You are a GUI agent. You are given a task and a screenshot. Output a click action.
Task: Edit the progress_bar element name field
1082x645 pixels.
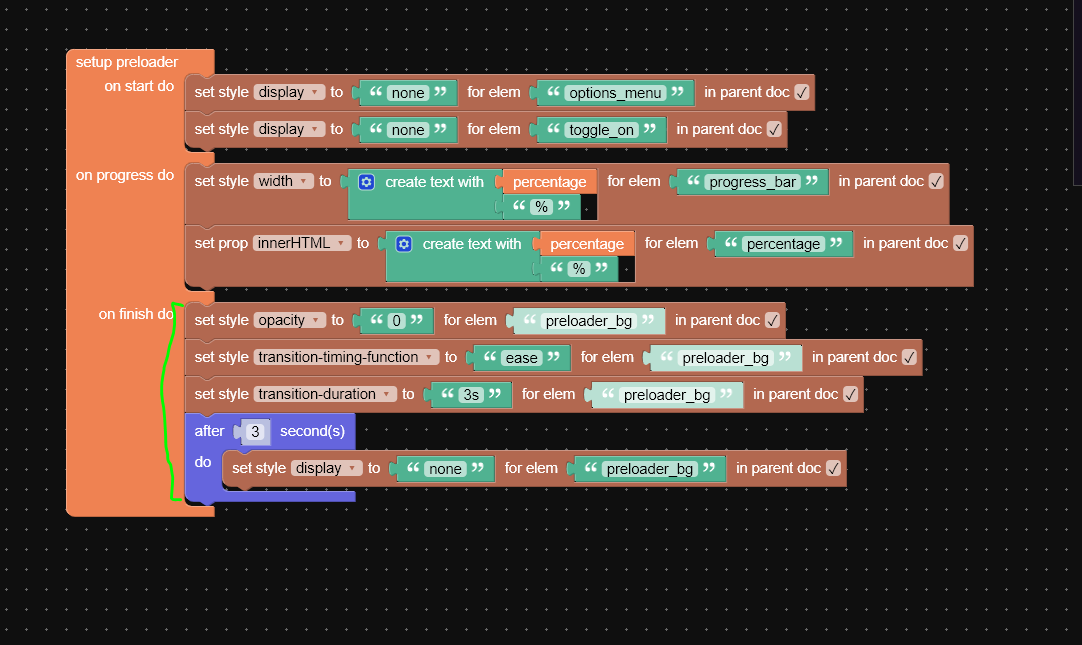pyautogui.click(x=753, y=182)
